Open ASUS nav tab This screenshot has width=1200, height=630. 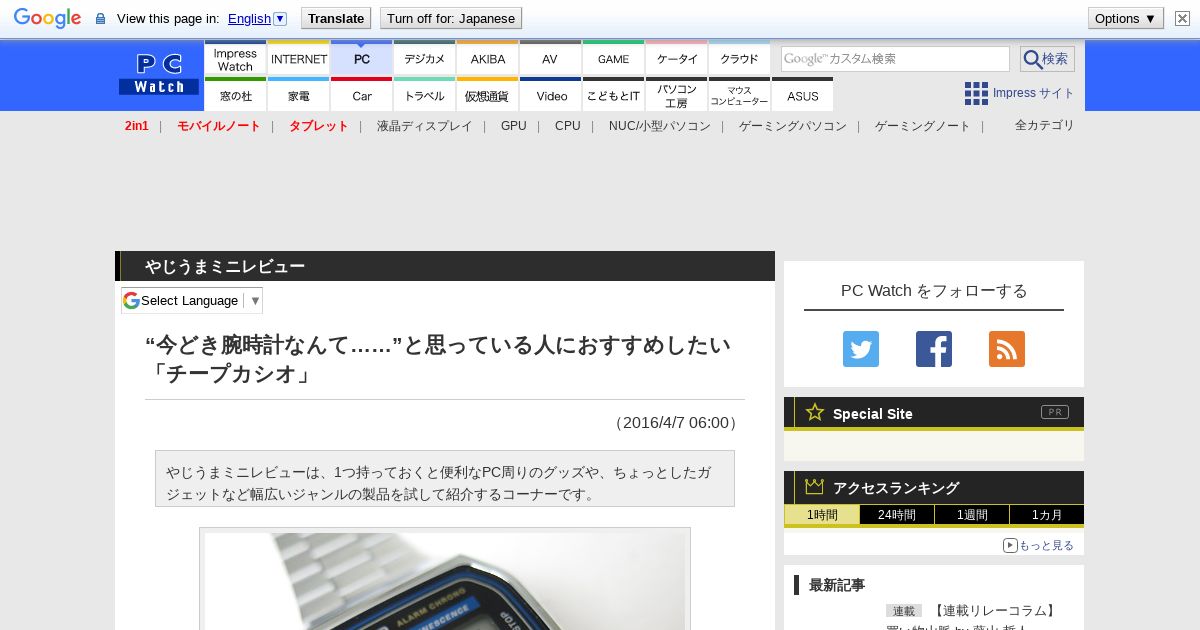[803, 95]
